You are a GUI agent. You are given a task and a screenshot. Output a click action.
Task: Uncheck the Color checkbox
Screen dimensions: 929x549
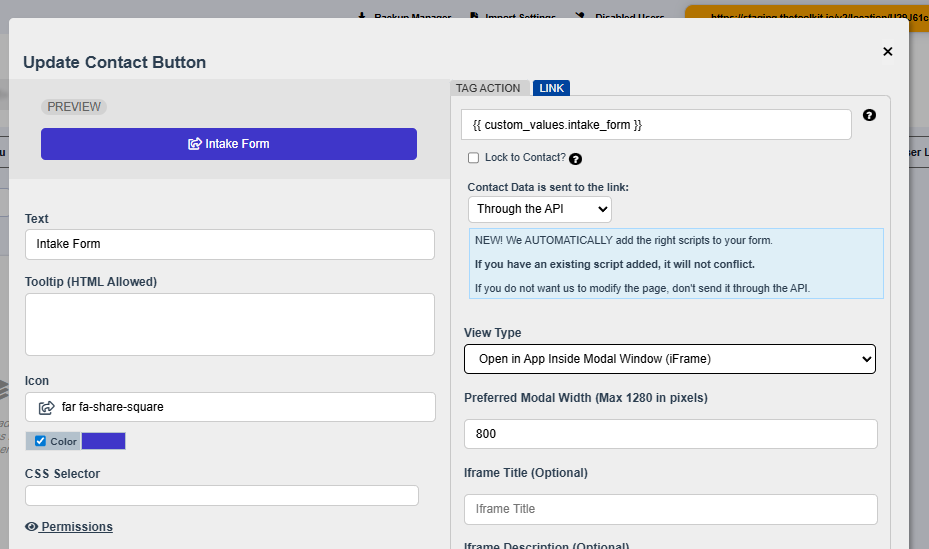pos(40,441)
